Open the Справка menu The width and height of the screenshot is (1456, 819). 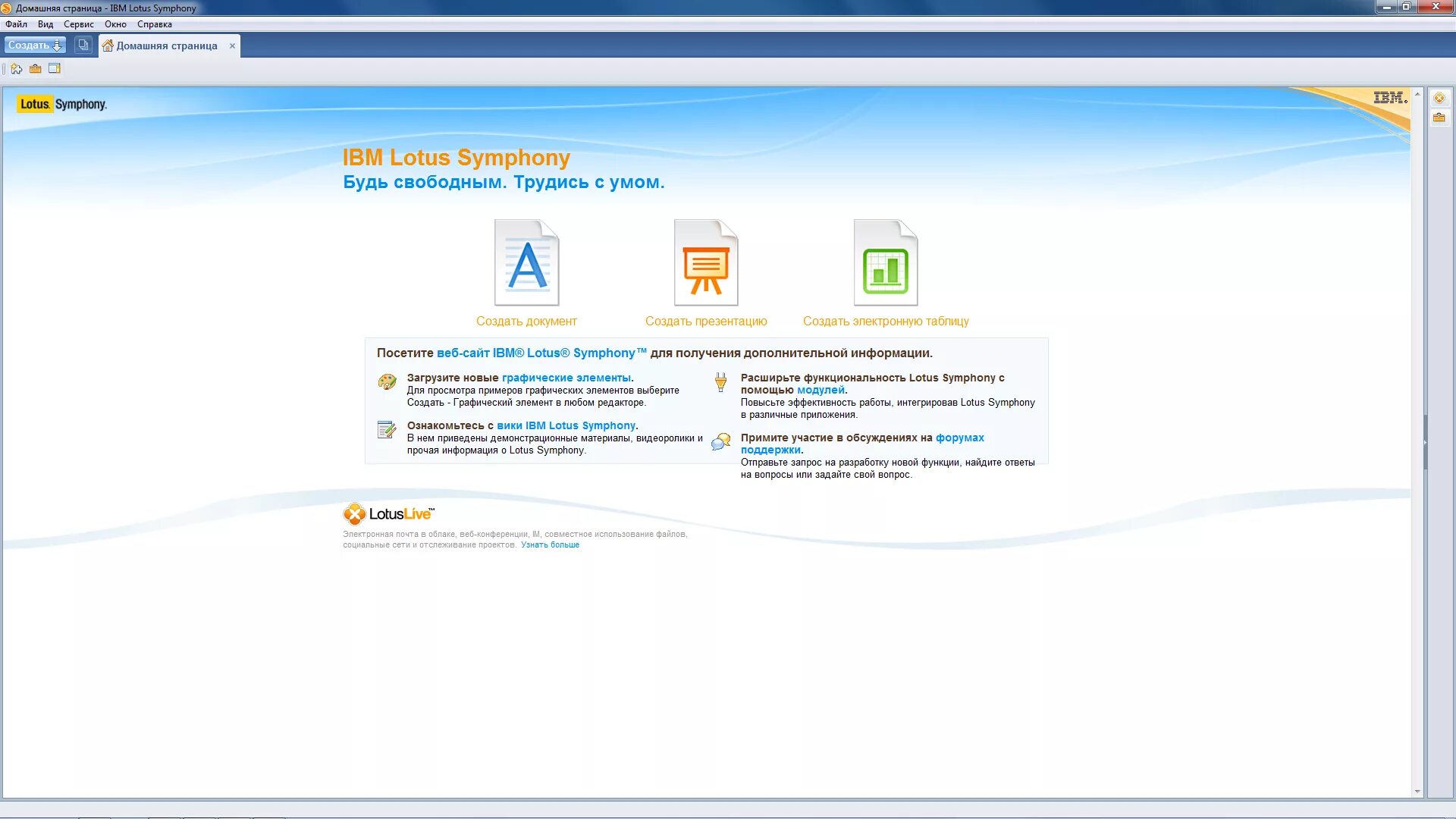tap(155, 24)
